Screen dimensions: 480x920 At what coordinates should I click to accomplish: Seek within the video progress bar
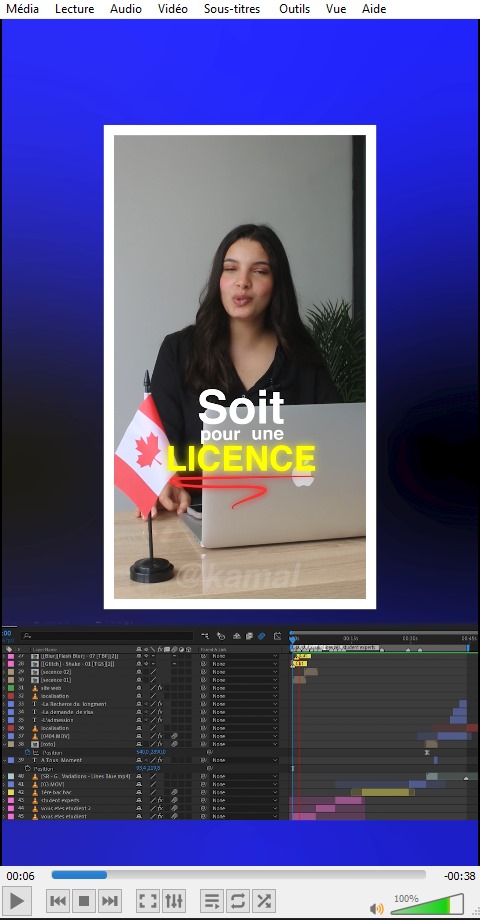click(238, 875)
